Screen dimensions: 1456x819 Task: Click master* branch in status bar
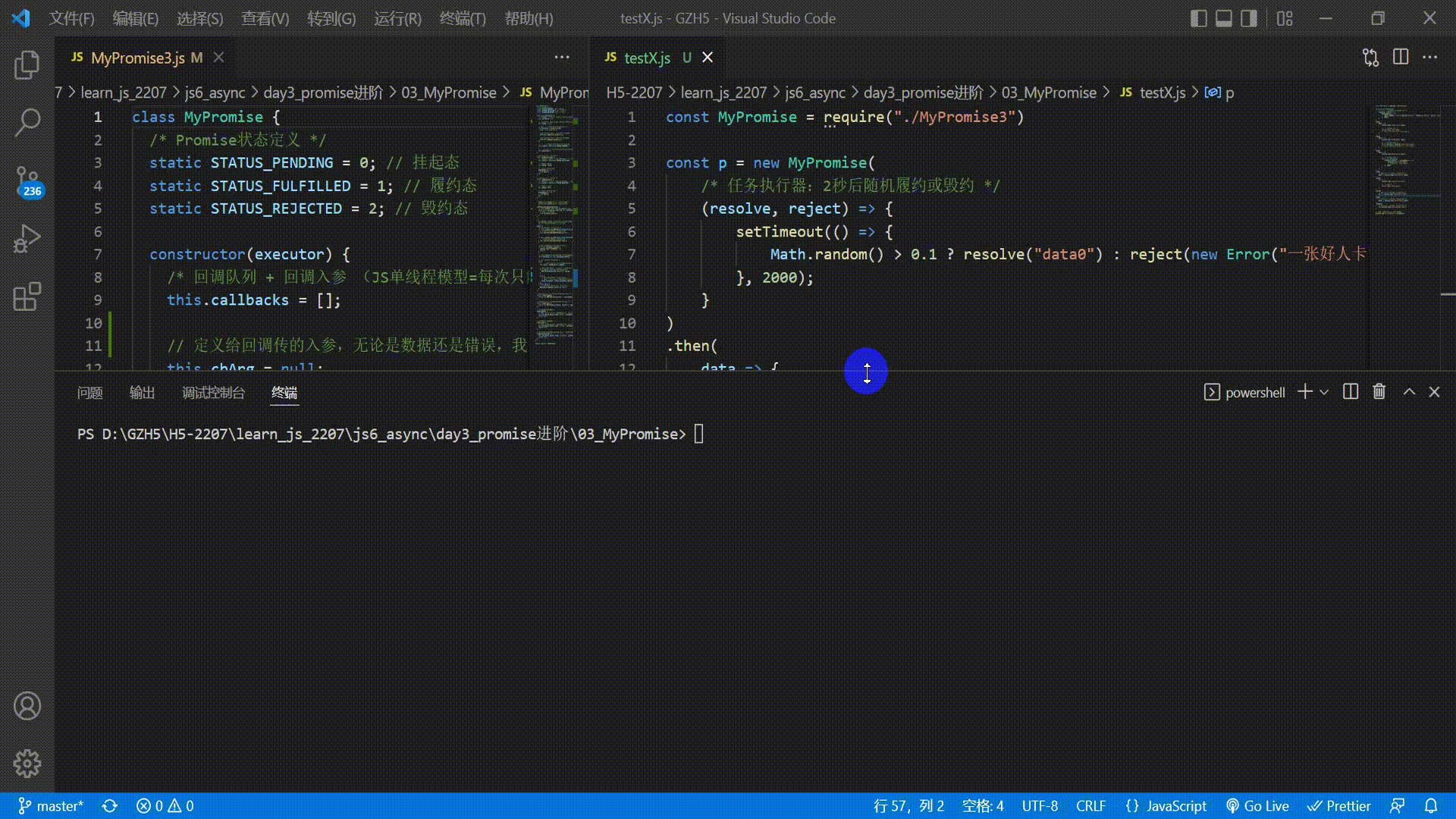click(51, 806)
